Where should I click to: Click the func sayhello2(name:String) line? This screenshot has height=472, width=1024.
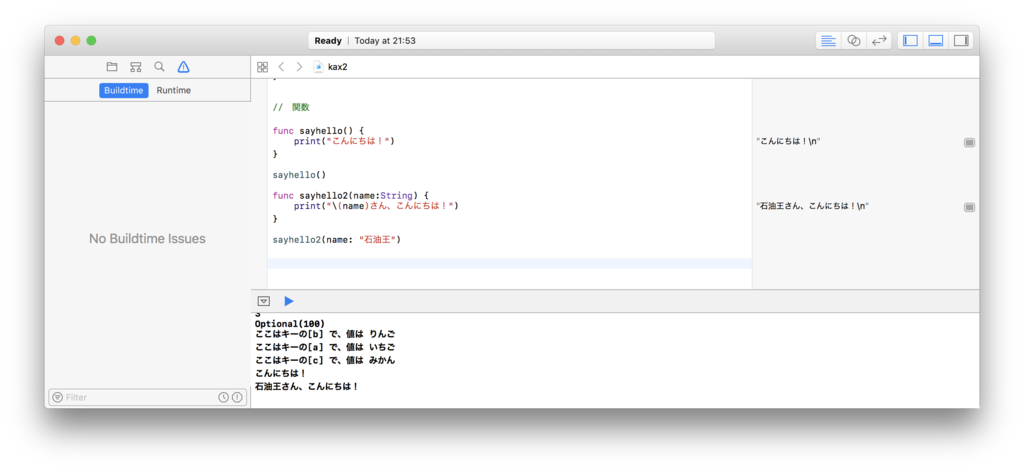pyautogui.click(x=351, y=196)
